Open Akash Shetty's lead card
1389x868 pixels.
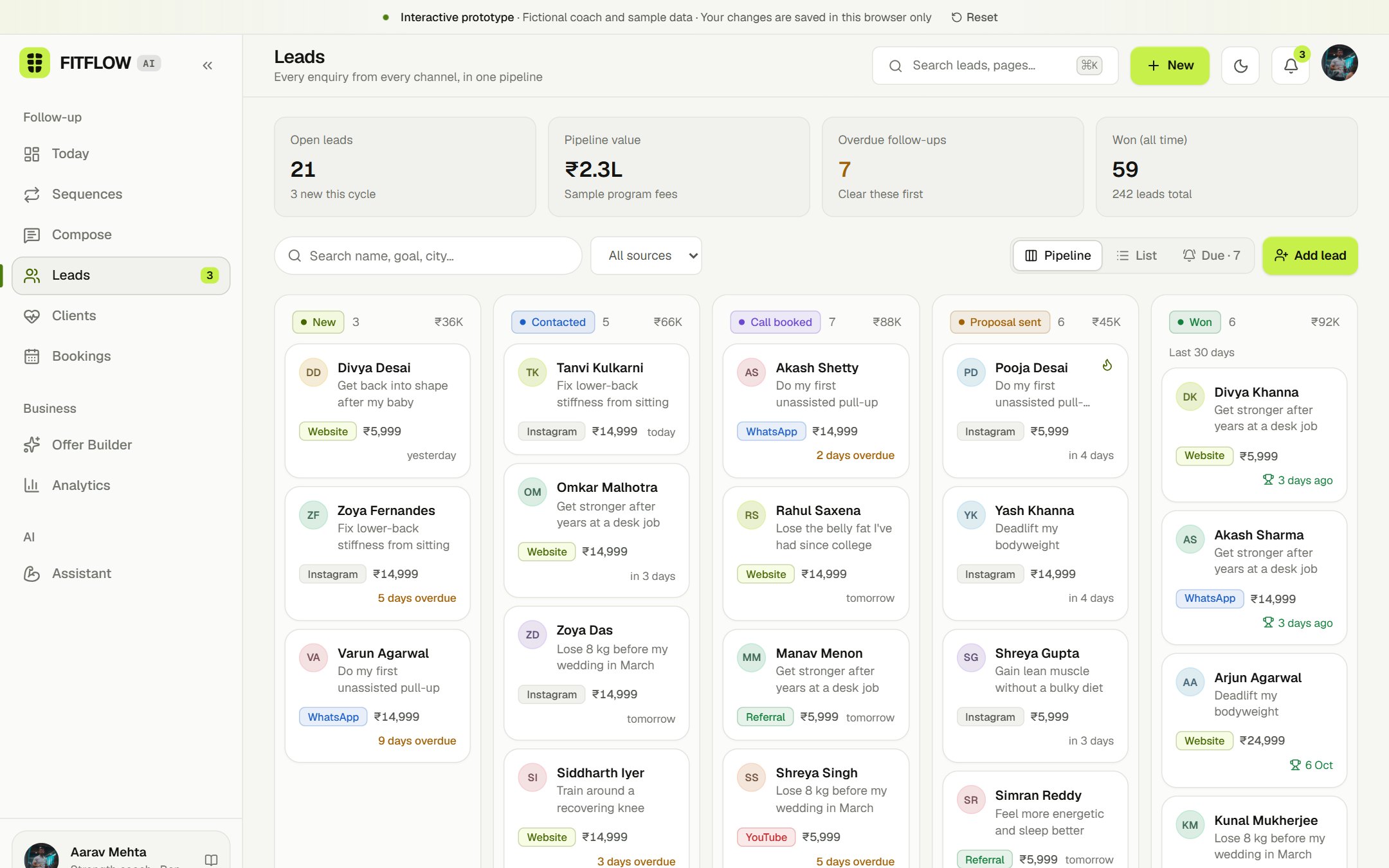815,411
